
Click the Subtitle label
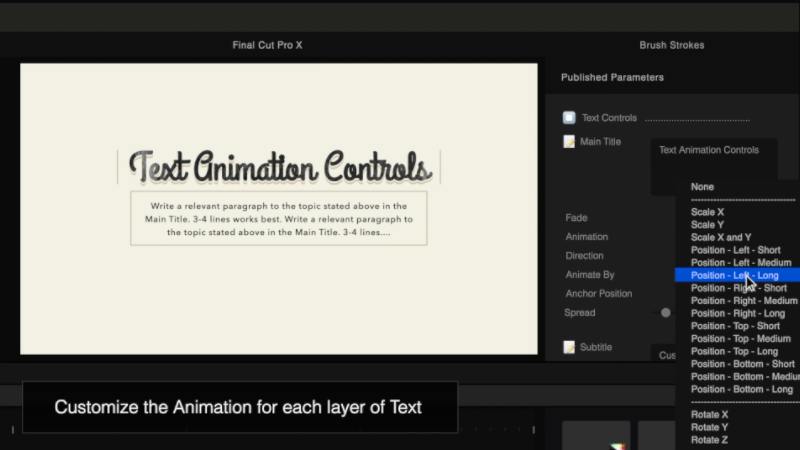tap(595, 347)
